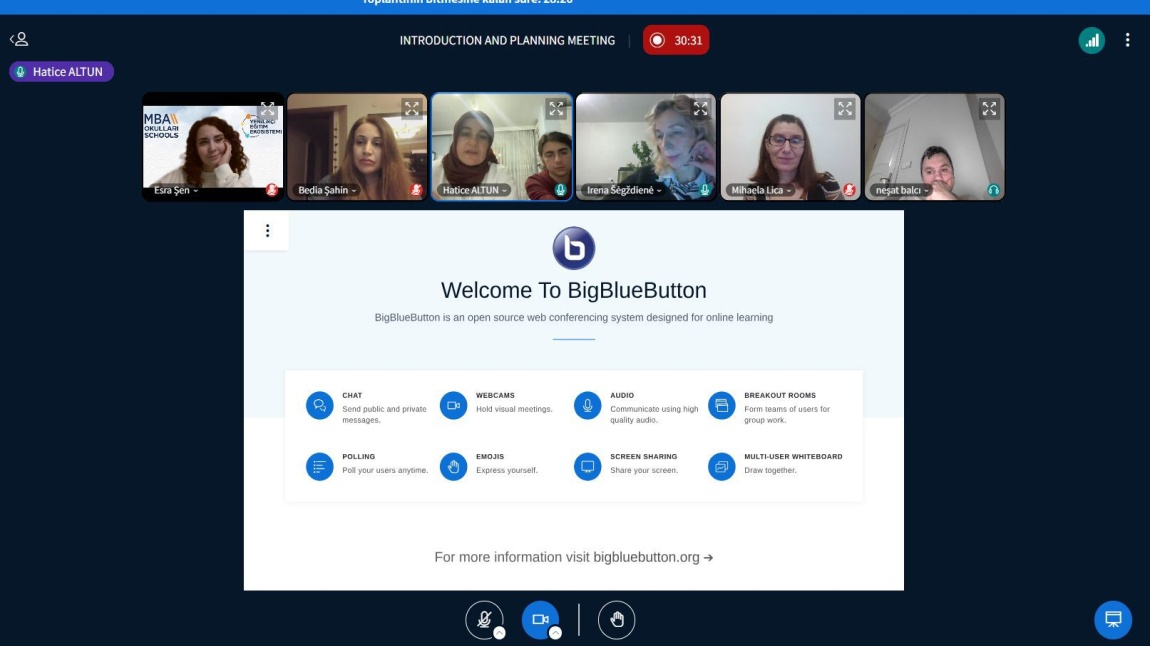This screenshot has height=646, width=1150.
Task: Click the Polling feature icon
Action: click(x=320, y=466)
